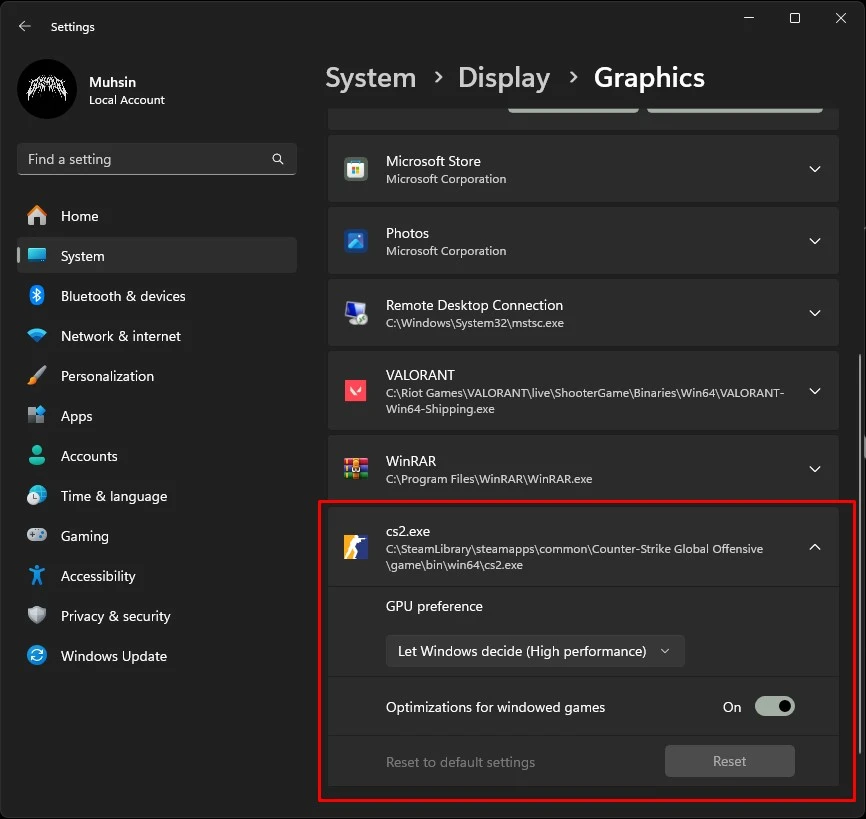The width and height of the screenshot is (866, 819).
Task: Open Bluetooth & devices settings
Action: click(x=157, y=296)
